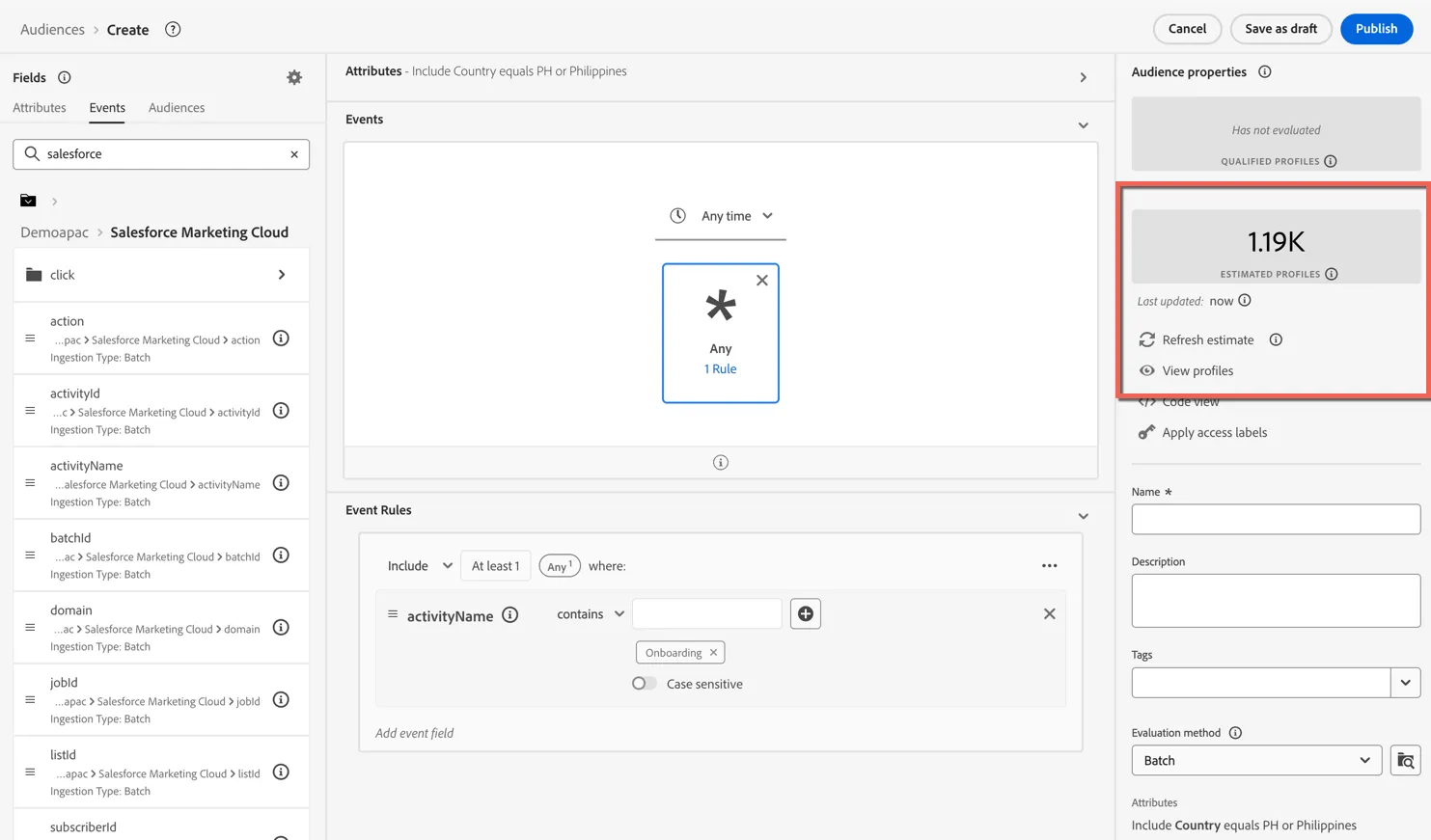Click Save as draft
Viewport: 1431px width, 840px height.
(1280, 29)
